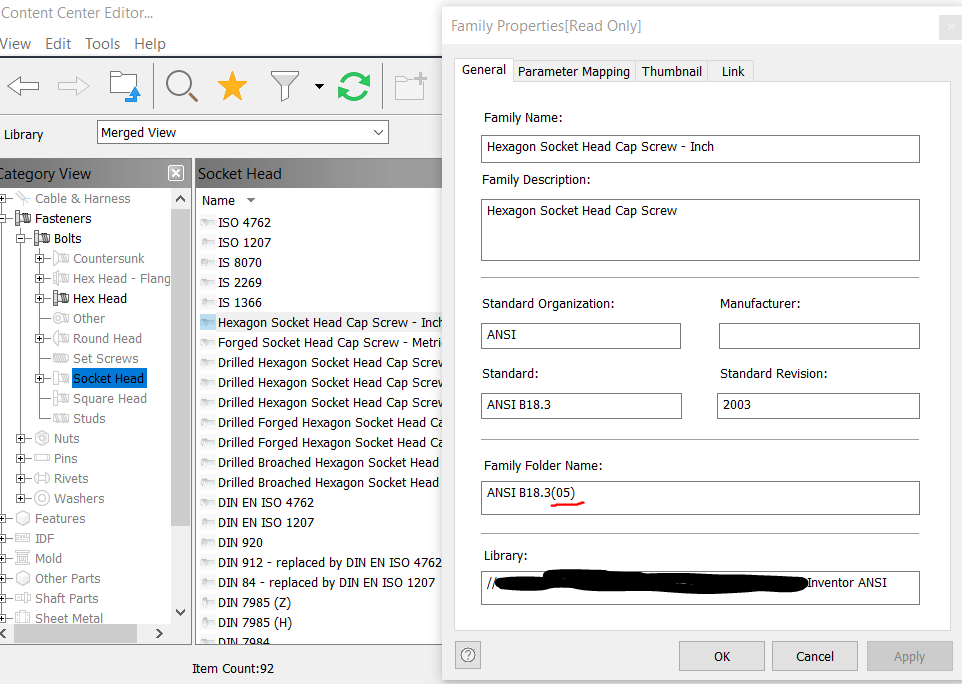Open the Merged View library dropdown
Screen dimensions: 962x684
379,132
